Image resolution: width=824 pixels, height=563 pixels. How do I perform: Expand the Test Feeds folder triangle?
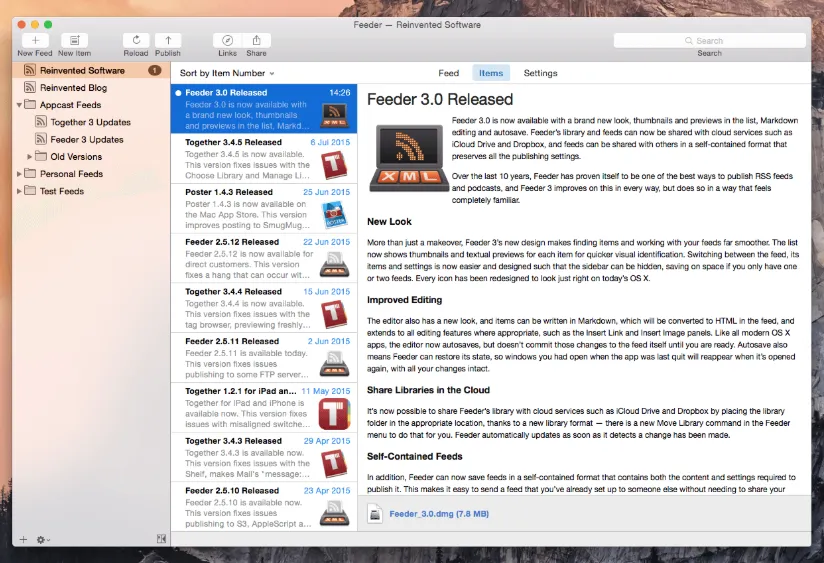pos(19,191)
